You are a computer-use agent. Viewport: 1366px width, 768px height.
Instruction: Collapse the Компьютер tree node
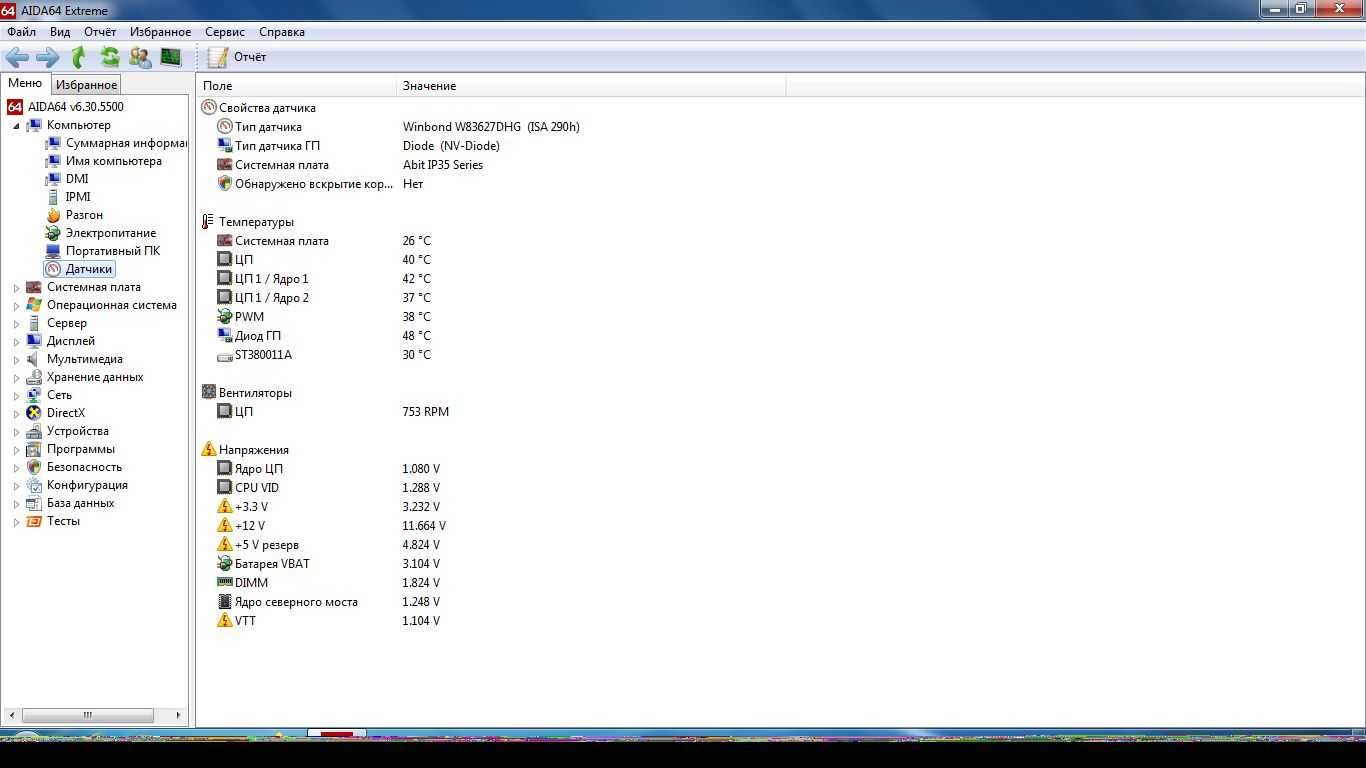pos(16,126)
